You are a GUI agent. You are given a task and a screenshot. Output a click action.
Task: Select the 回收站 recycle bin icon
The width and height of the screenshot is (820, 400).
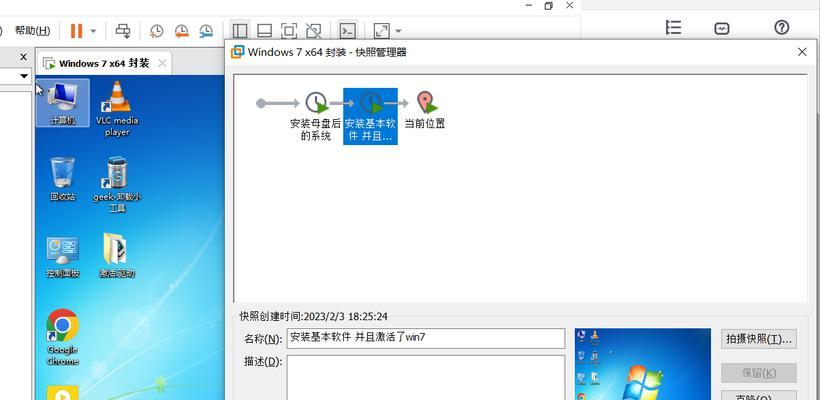(63, 179)
